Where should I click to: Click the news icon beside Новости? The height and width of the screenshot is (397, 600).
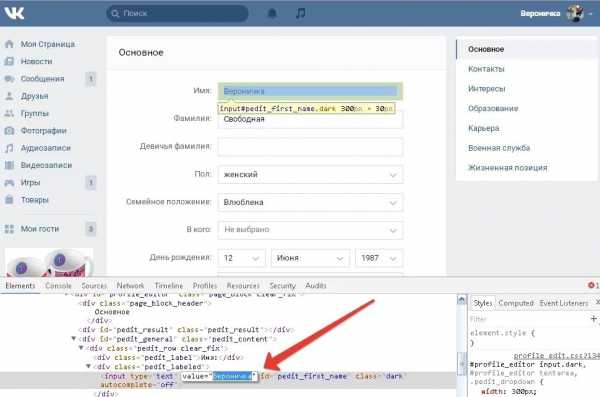click(9, 61)
